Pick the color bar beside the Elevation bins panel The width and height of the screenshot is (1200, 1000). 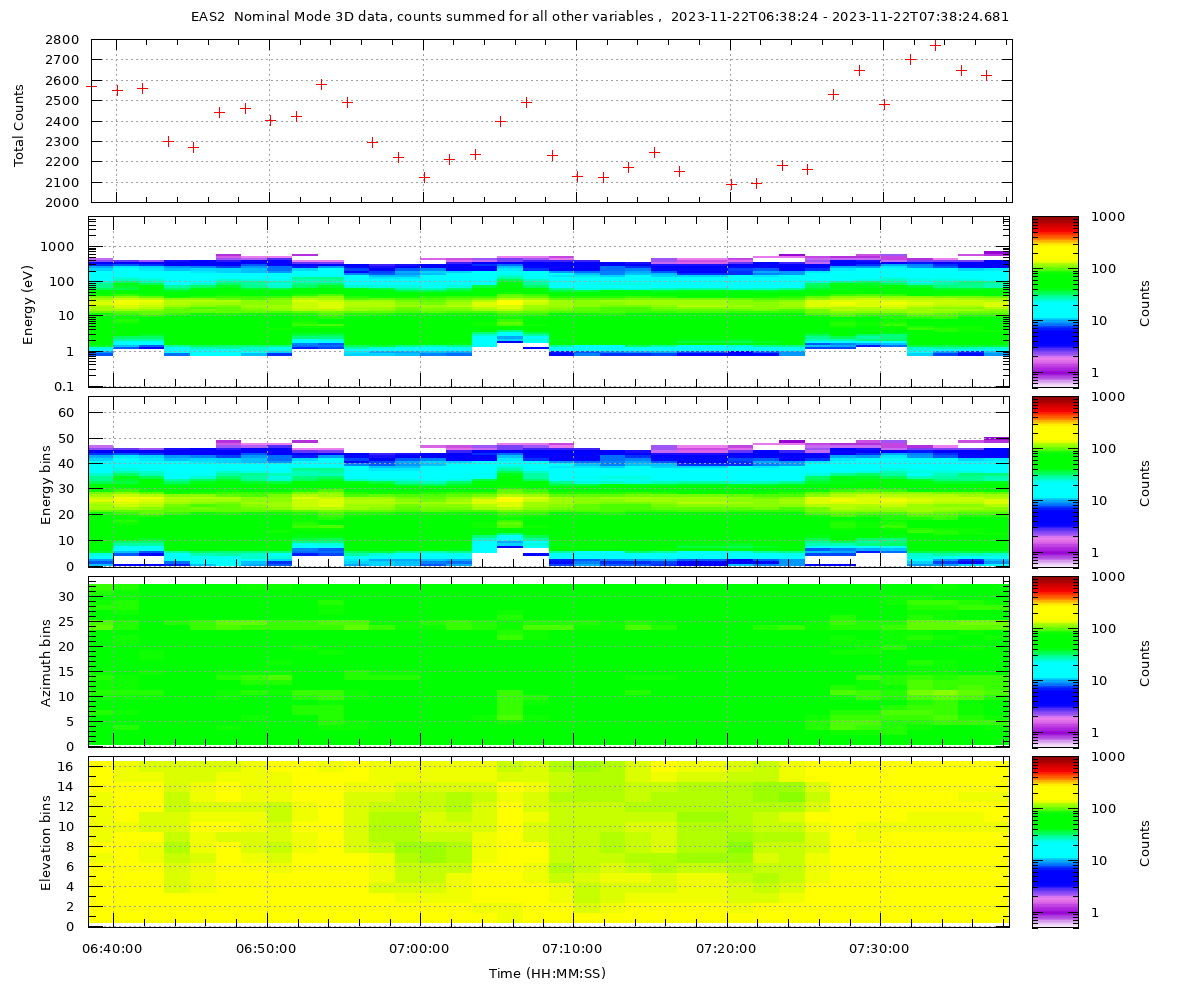point(1055,841)
